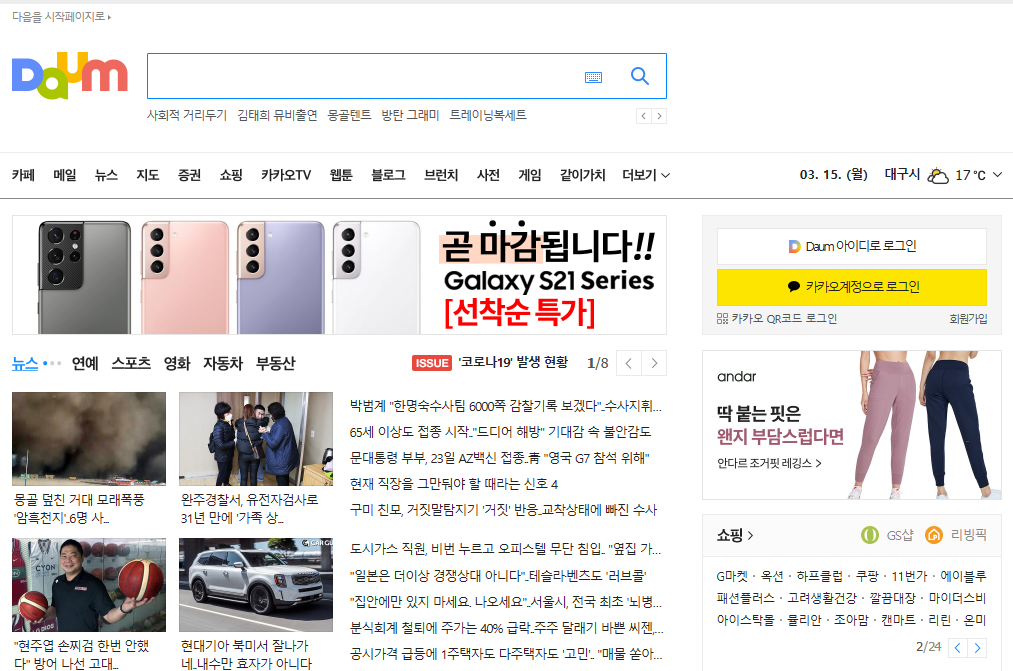Click the 리빙픽 house icon

pos(934,535)
